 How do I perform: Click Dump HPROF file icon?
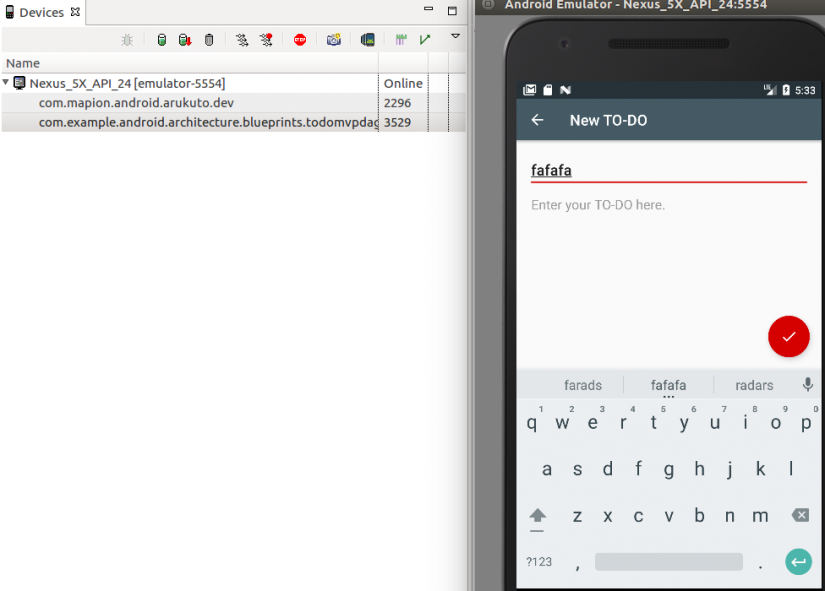tap(185, 40)
